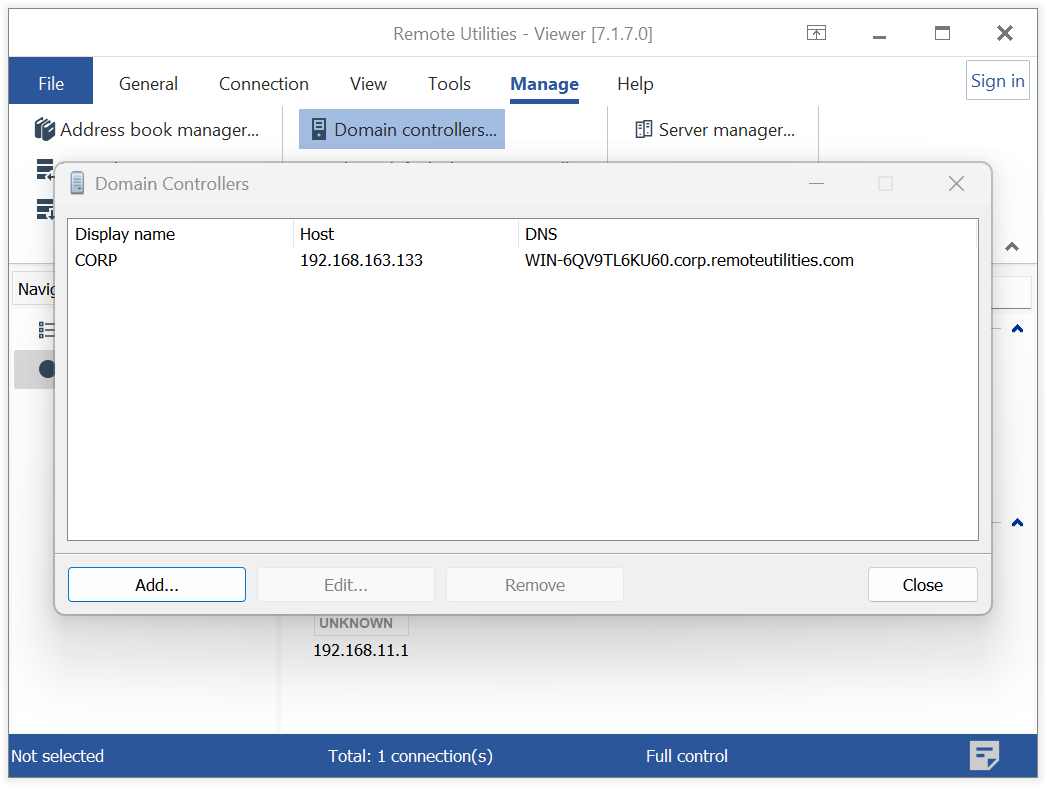Click the Server manager icon
This screenshot has height=786, width=1046.
point(644,130)
